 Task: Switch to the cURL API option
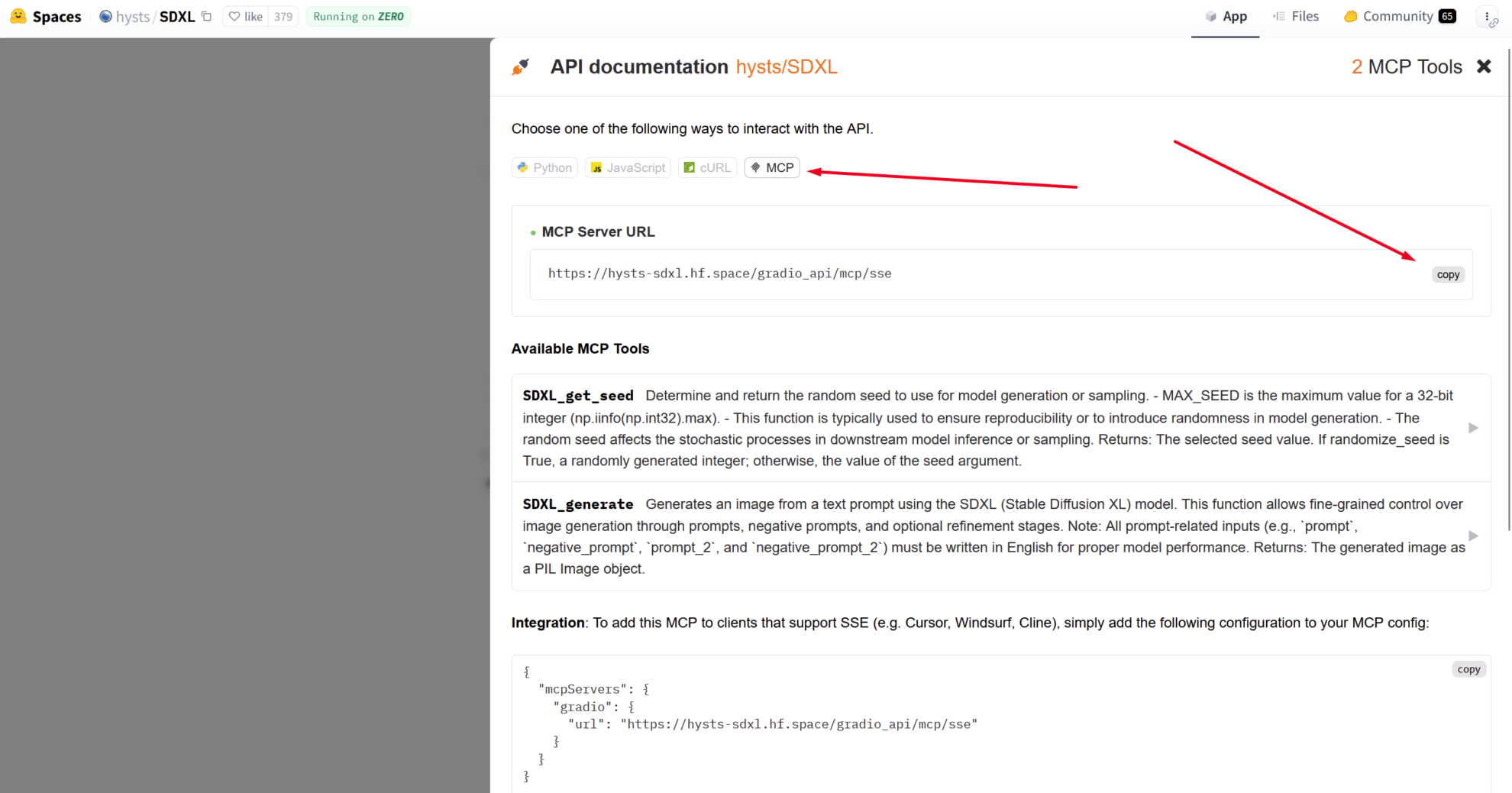[x=707, y=167]
